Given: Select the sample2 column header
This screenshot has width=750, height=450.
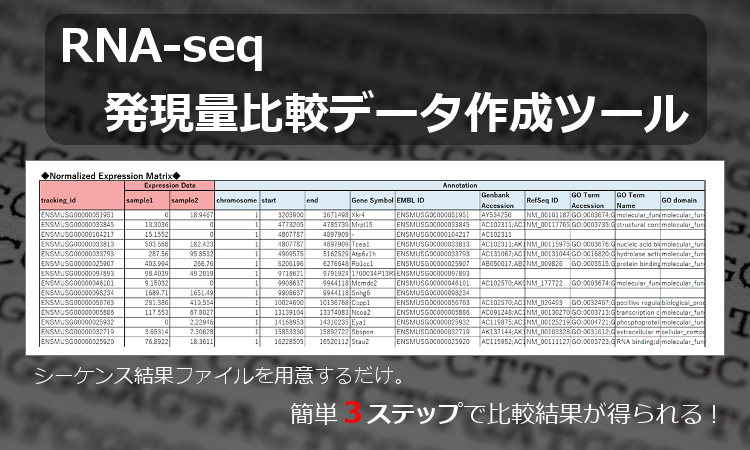Looking at the screenshot, I should click(x=186, y=200).
